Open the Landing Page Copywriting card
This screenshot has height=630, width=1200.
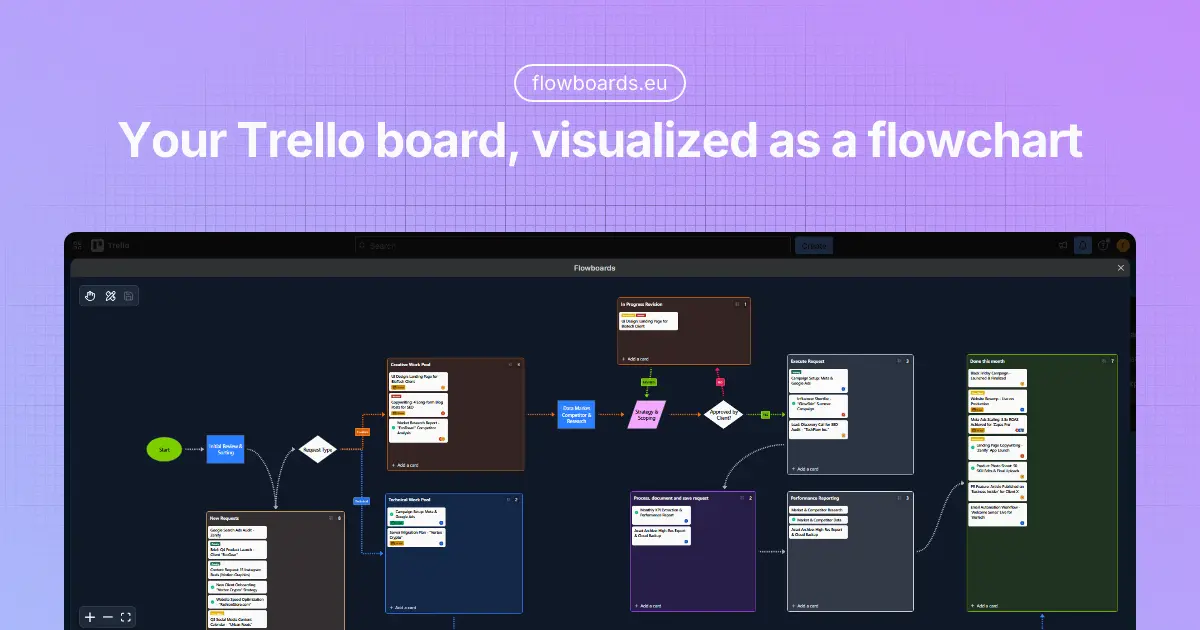pos(998,447)
